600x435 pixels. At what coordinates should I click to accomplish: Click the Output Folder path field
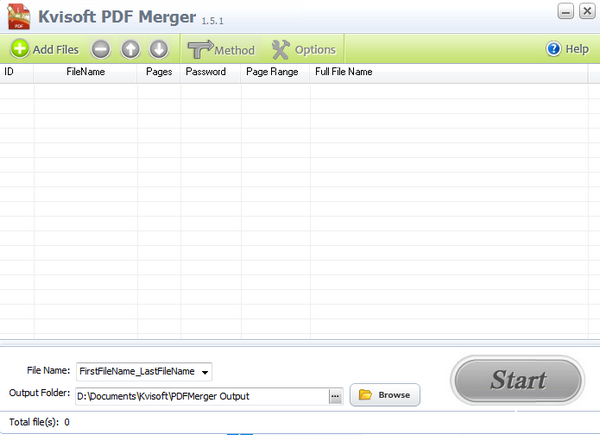pyautogui.click(x=201, y=396)
